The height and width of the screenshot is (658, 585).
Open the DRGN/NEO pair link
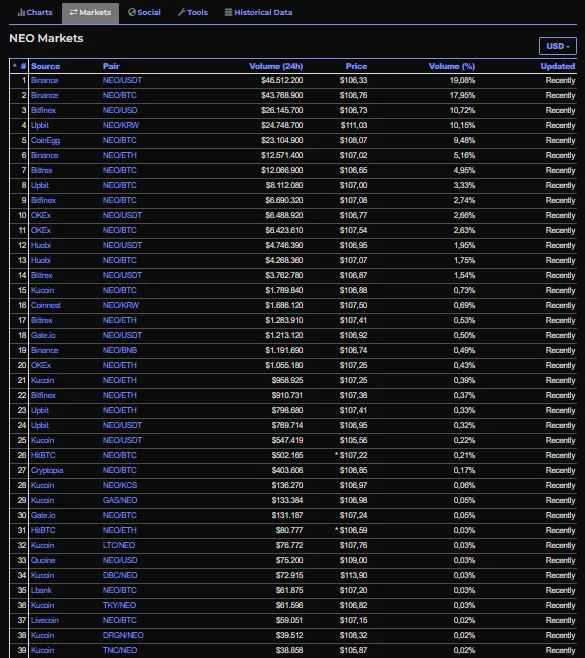coord(123,635)
